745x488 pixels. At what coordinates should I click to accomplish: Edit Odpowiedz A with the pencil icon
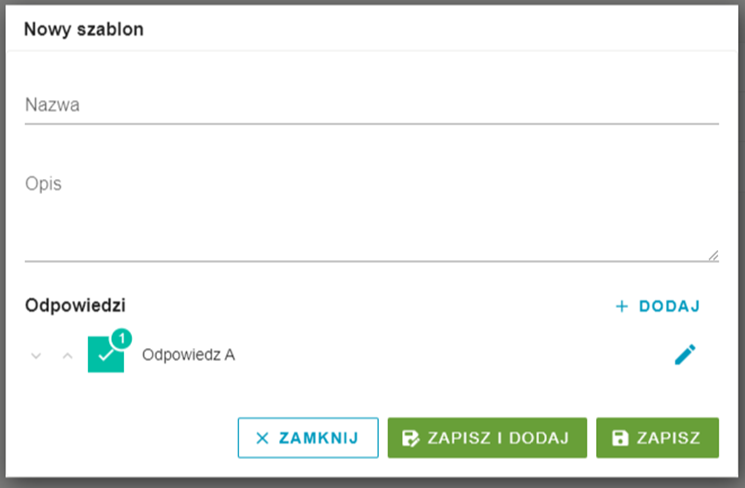click(685, 354)
